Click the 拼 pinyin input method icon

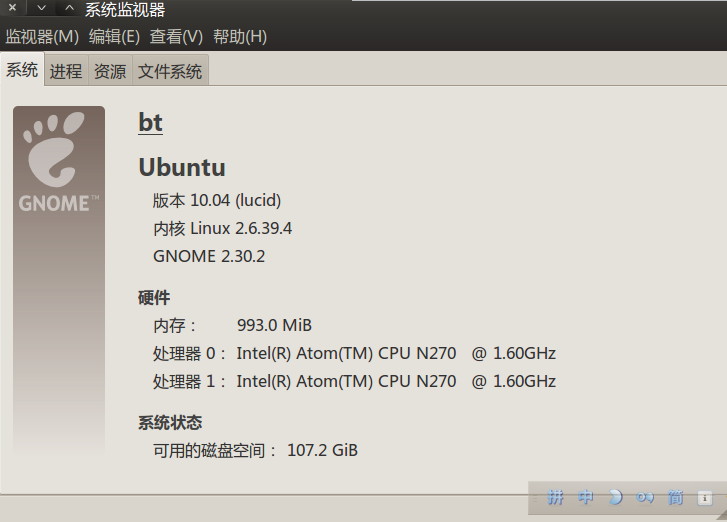point(555,497)
